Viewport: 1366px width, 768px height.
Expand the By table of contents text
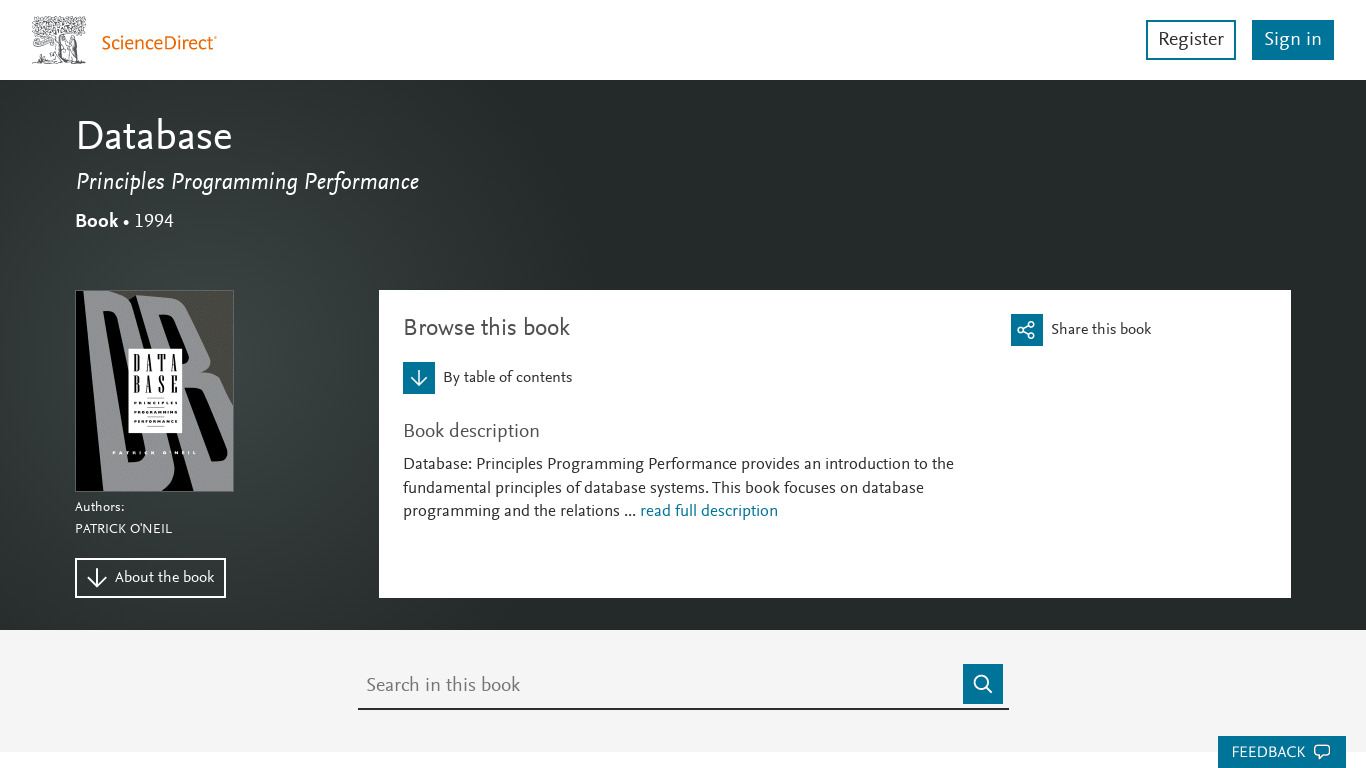point(507,378)
